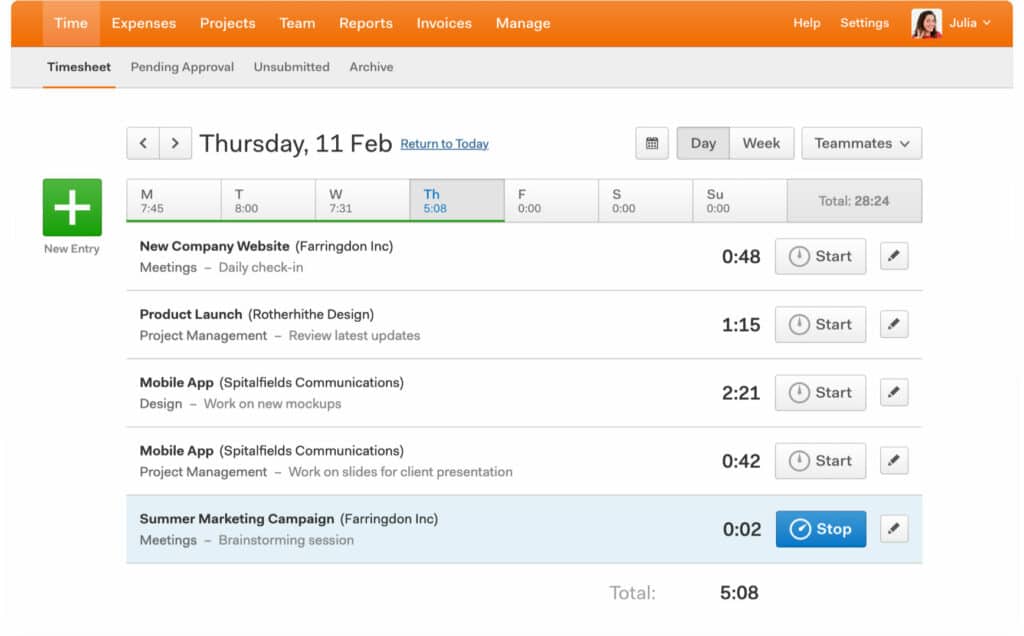Select Thursday 5:08 day tab

pos(457,200)
